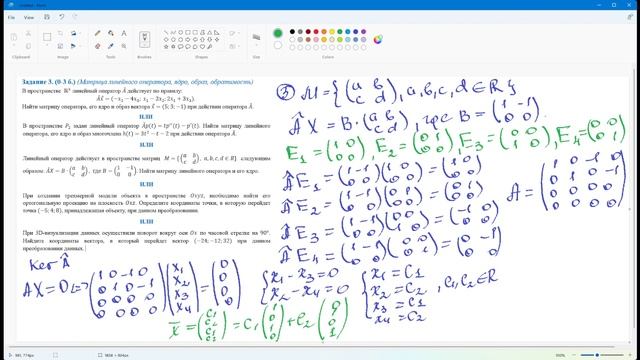Pick the Heart shape

pyautogui.click(x=202, y=47)
